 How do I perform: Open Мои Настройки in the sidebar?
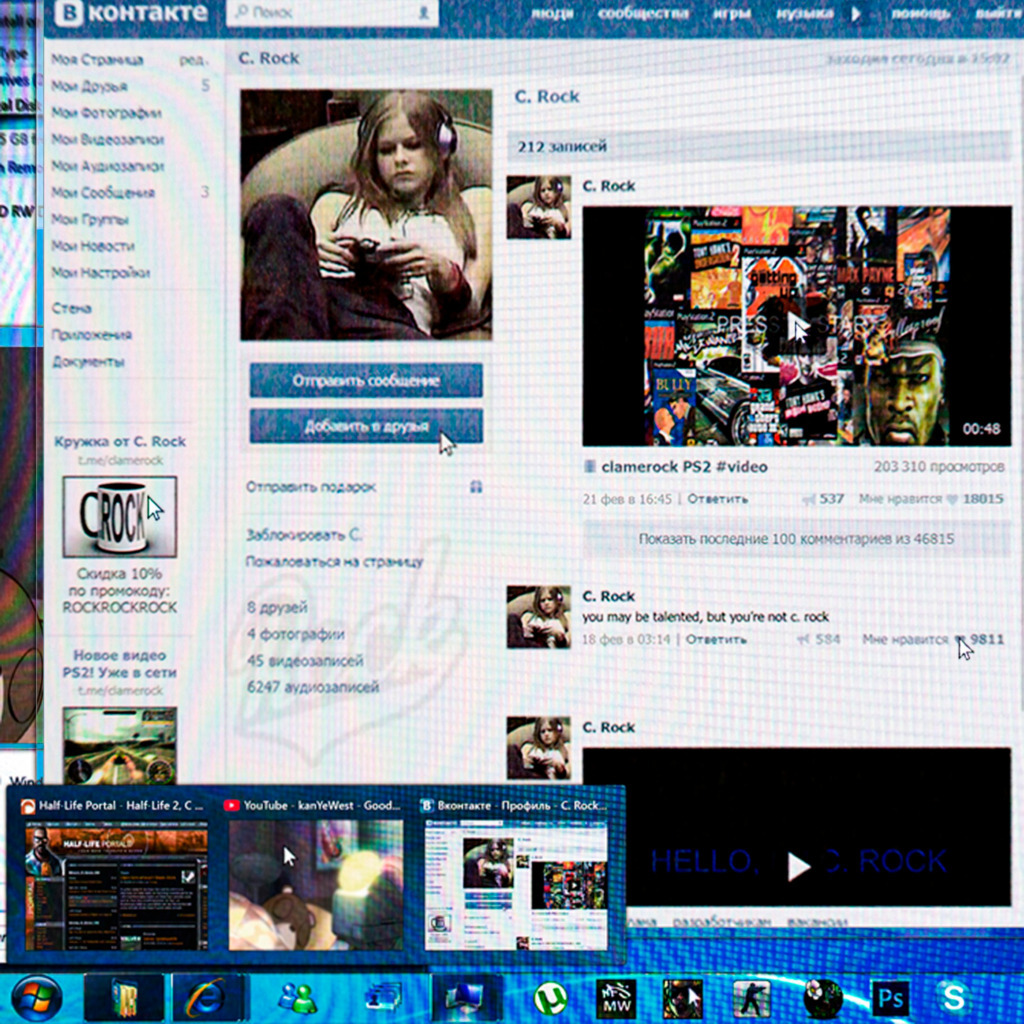click(101, 272)
